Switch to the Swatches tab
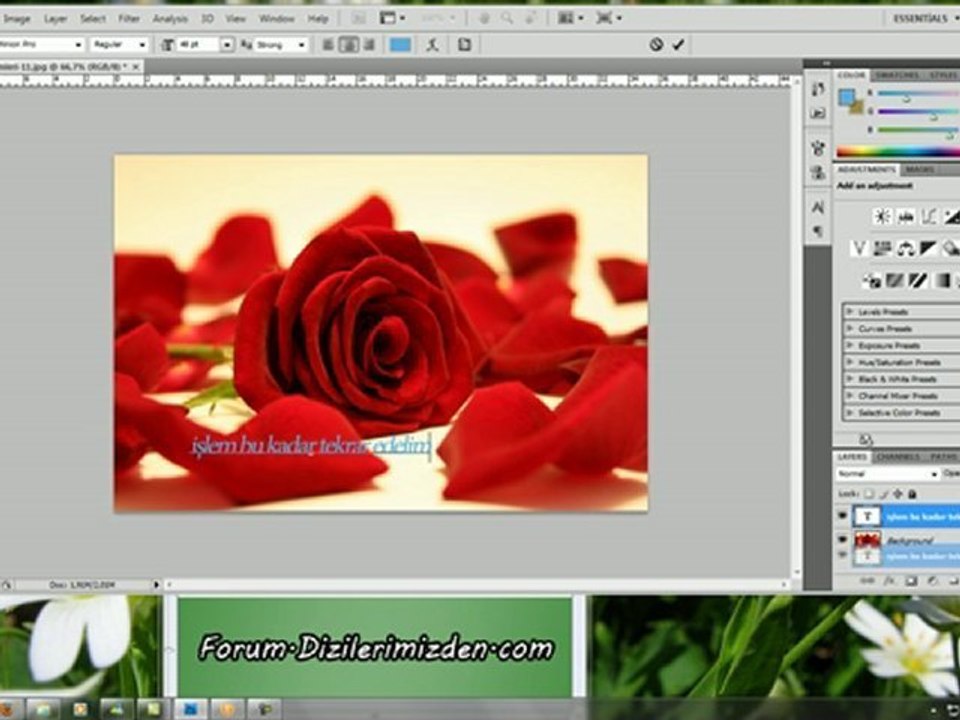The height and width of the screenshot is (720, 960). point(897,75)
